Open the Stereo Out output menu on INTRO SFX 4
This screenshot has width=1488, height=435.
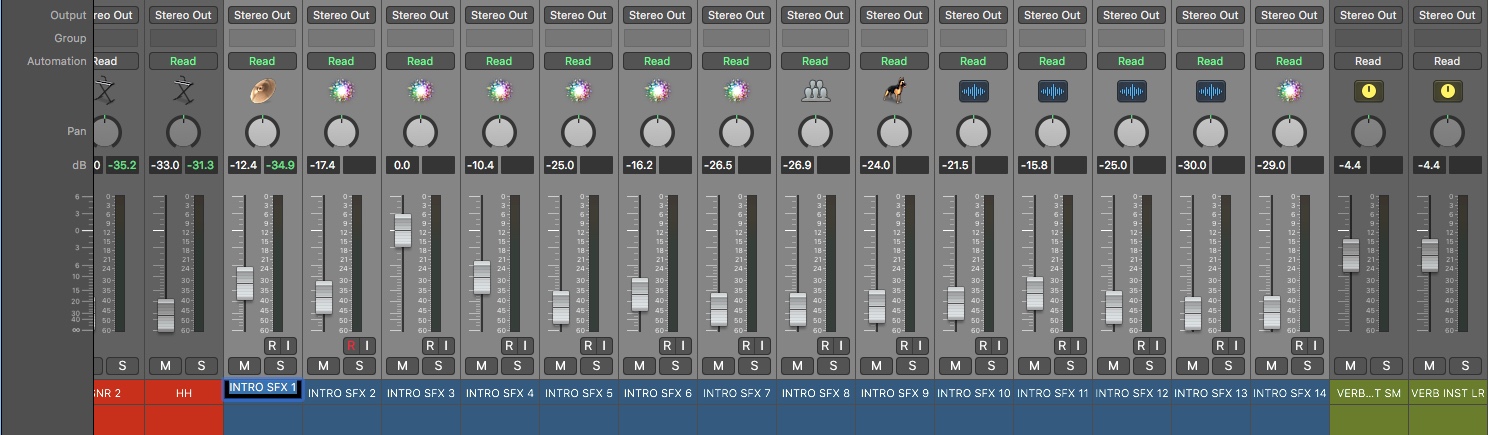tap(499, 15)
